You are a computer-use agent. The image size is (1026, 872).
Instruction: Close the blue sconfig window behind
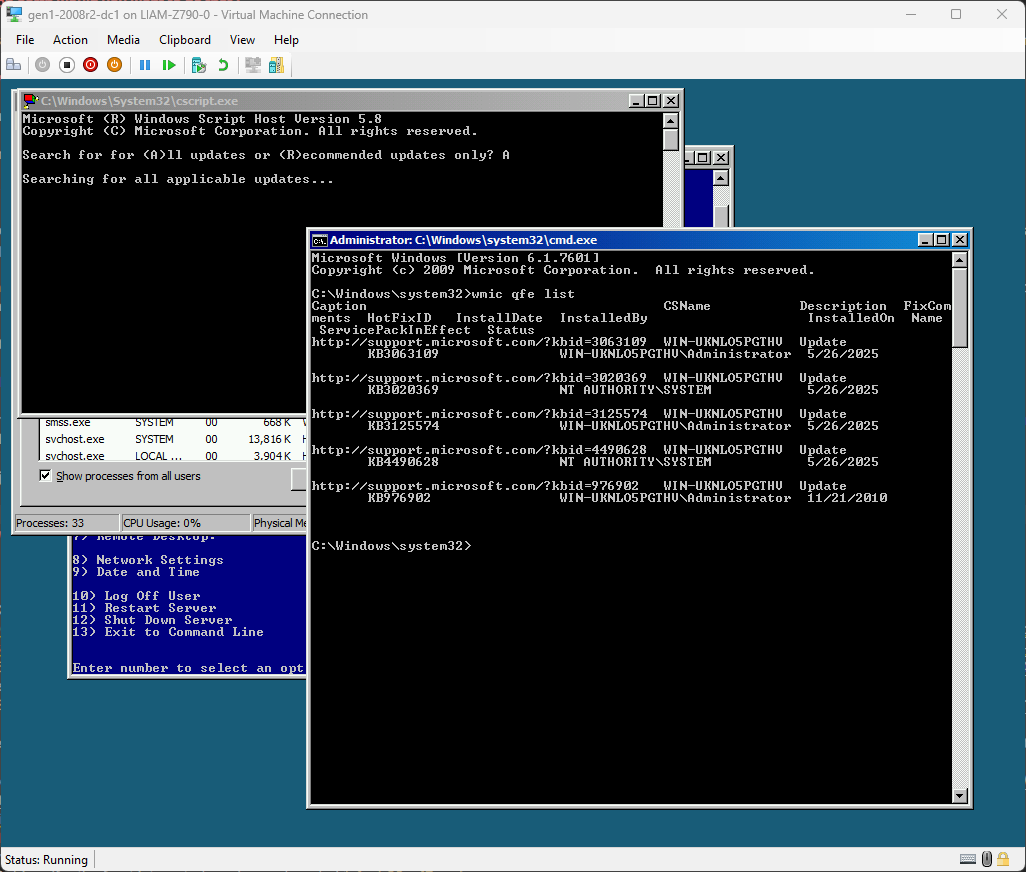point(720,158)
